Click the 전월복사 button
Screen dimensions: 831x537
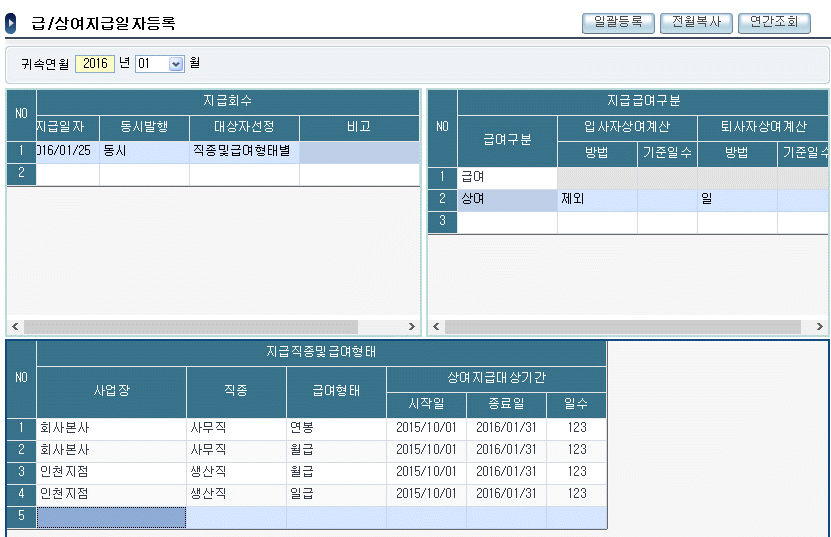696,22
